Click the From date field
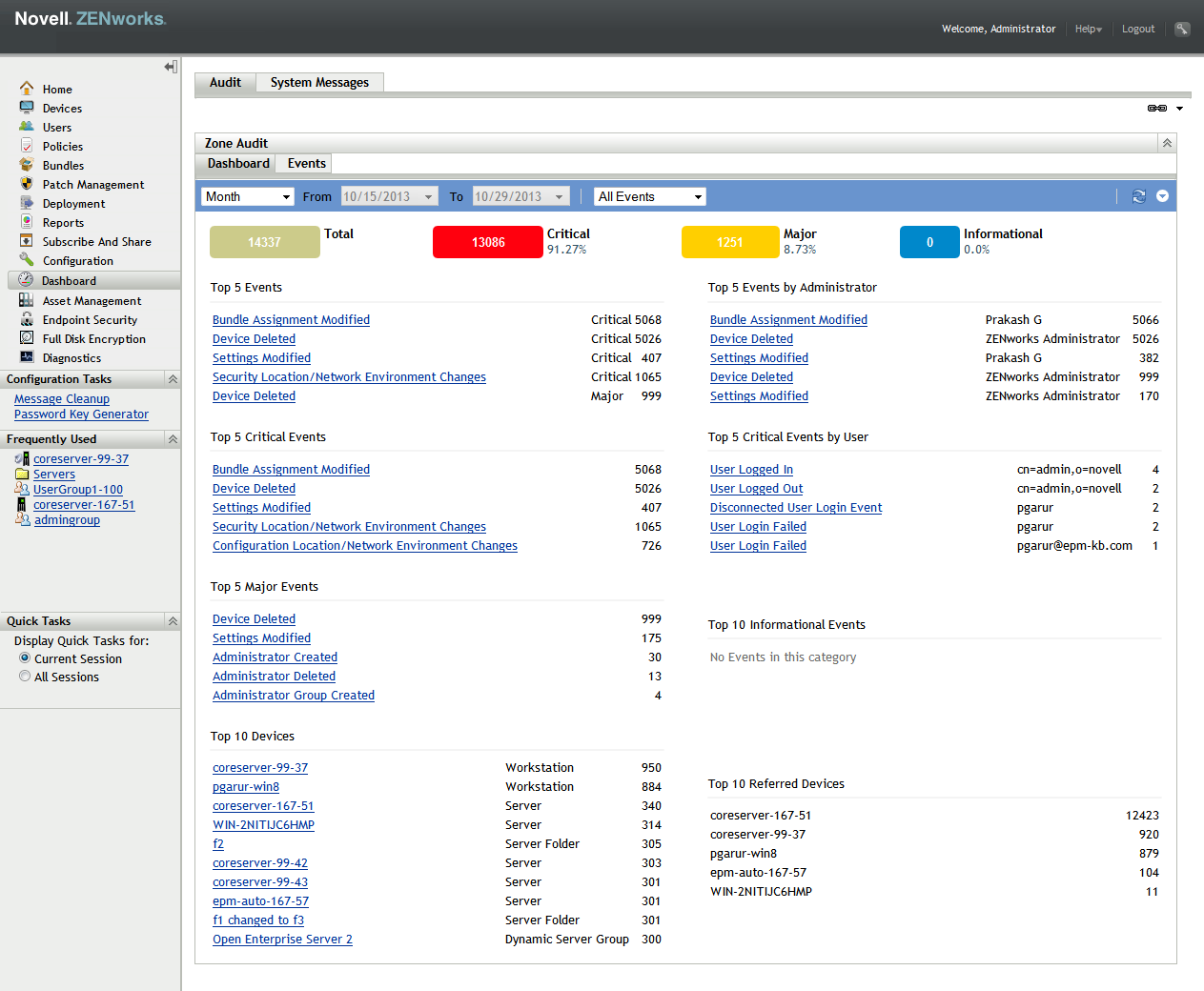The width and height of the screenshot is (1204, 991). click(x=381, y=196)
